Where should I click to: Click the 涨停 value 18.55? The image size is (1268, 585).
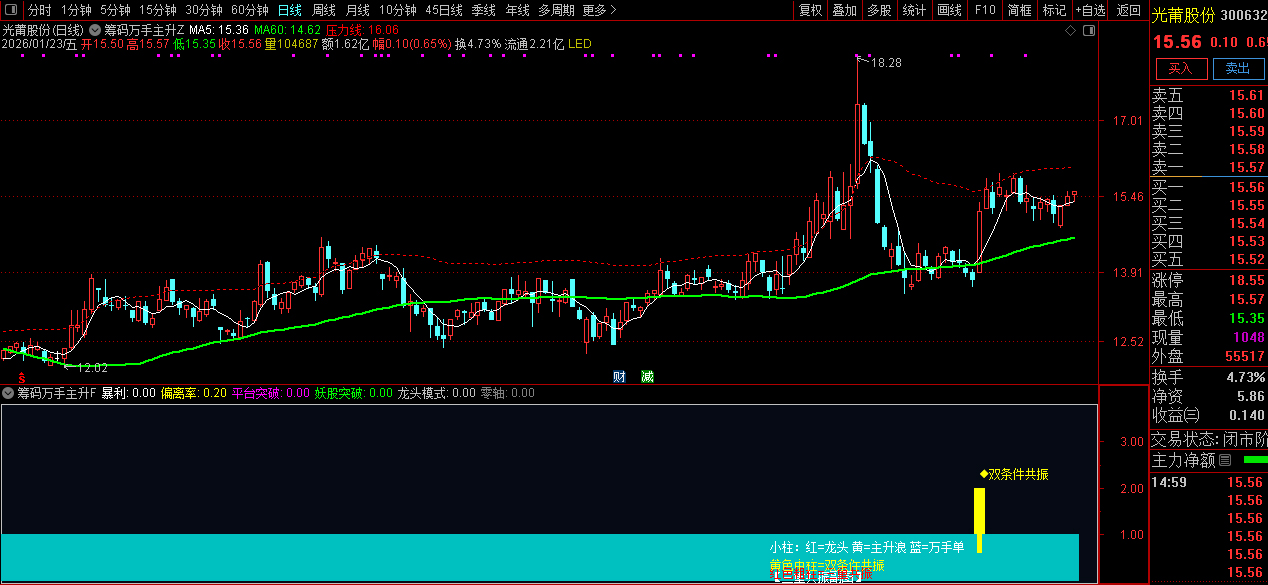coord(1246,280)
